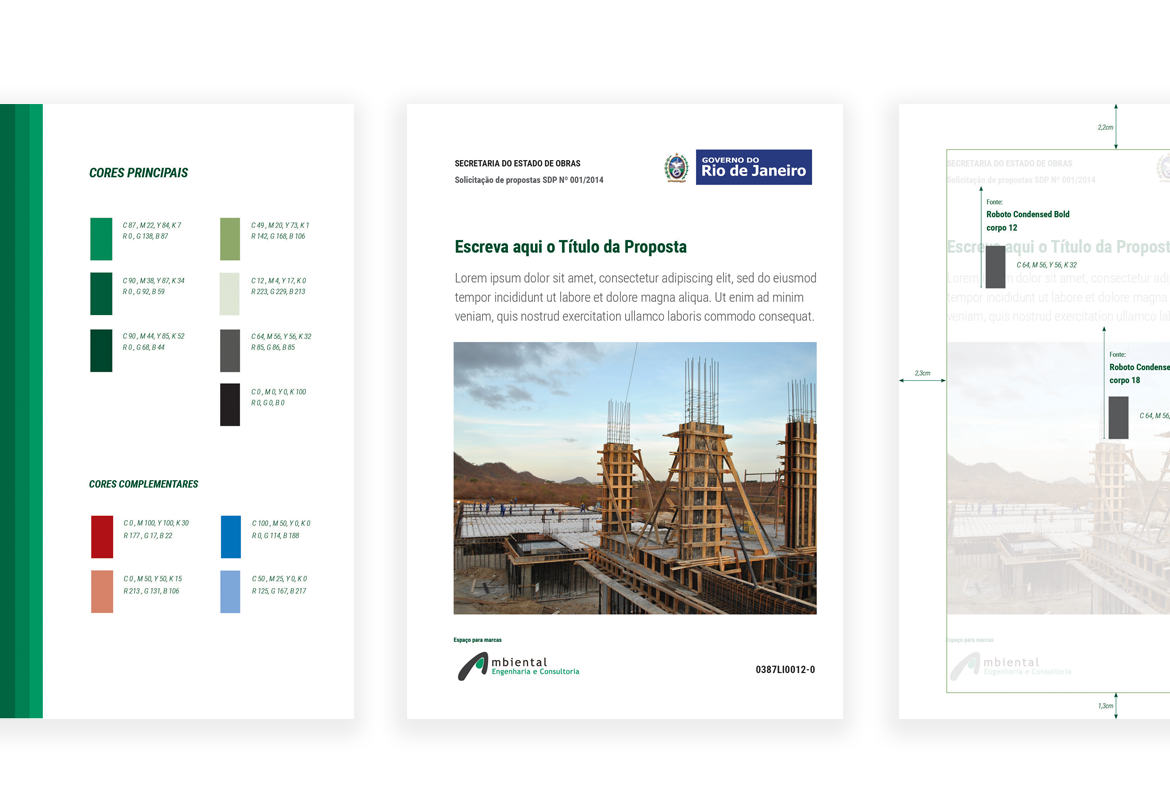
Task: Click the 2,3cm left margin arrow
Action: click(922, 380)
